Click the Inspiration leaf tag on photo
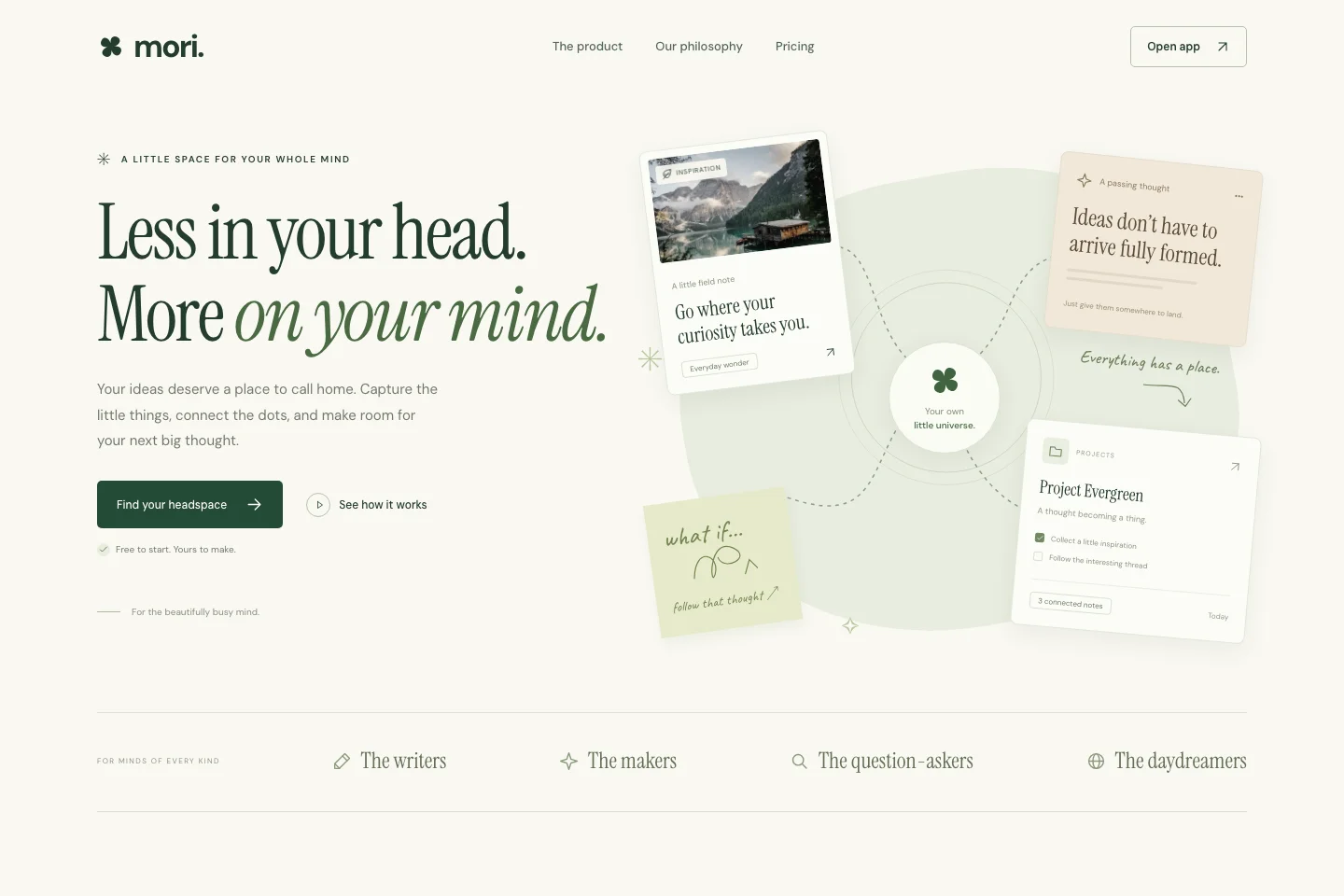This screenshot has width=1344, height=896. [692, 172]
